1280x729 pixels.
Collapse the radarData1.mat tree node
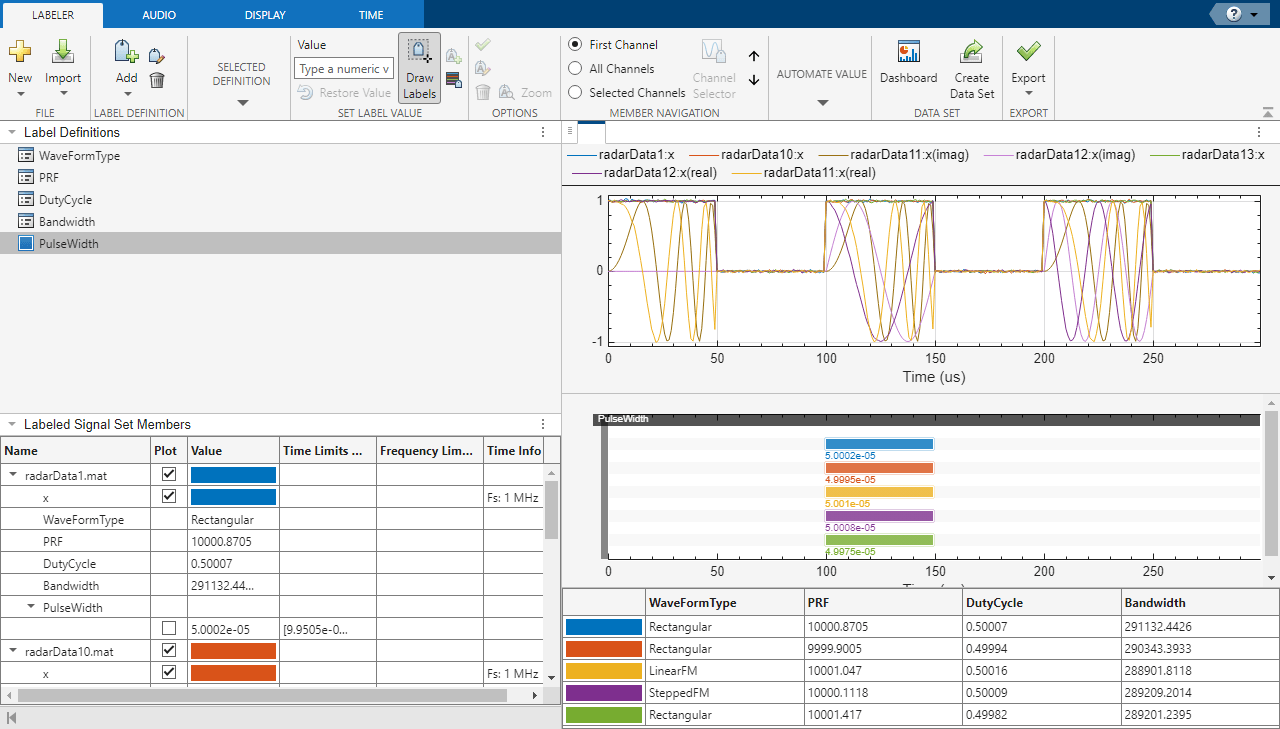tap(14, 476)
